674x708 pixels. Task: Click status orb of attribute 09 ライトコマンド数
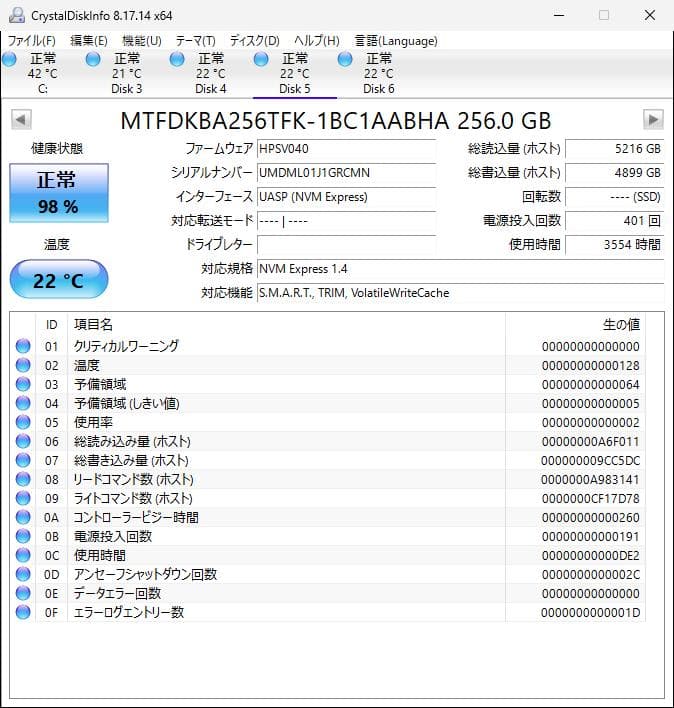click(23, 498)
